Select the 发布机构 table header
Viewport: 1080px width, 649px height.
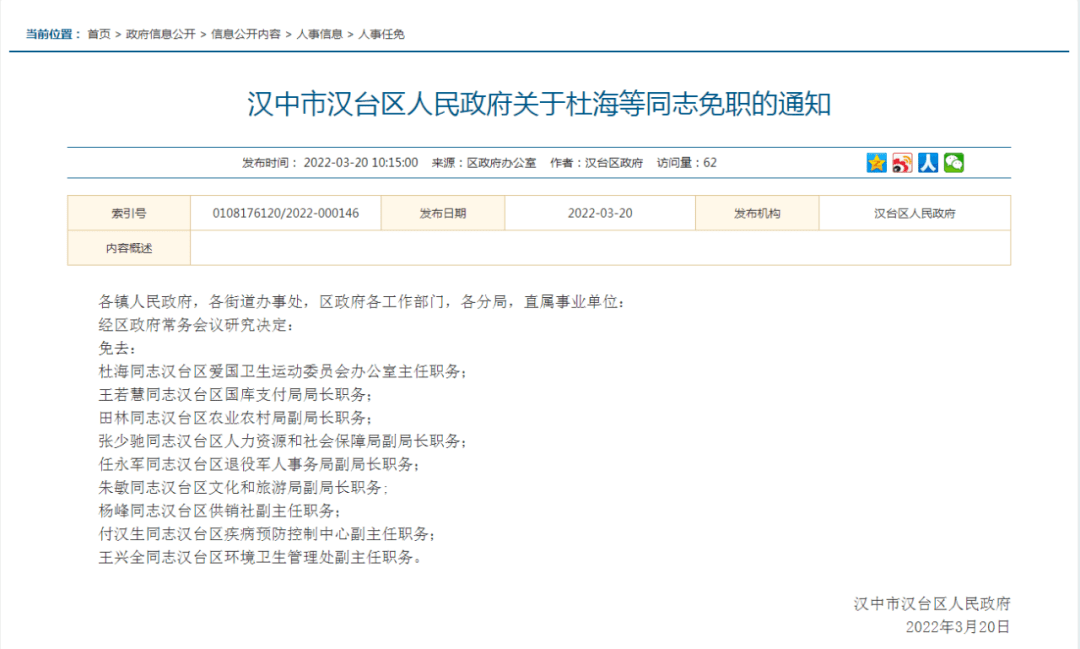(x=755, y=212)
